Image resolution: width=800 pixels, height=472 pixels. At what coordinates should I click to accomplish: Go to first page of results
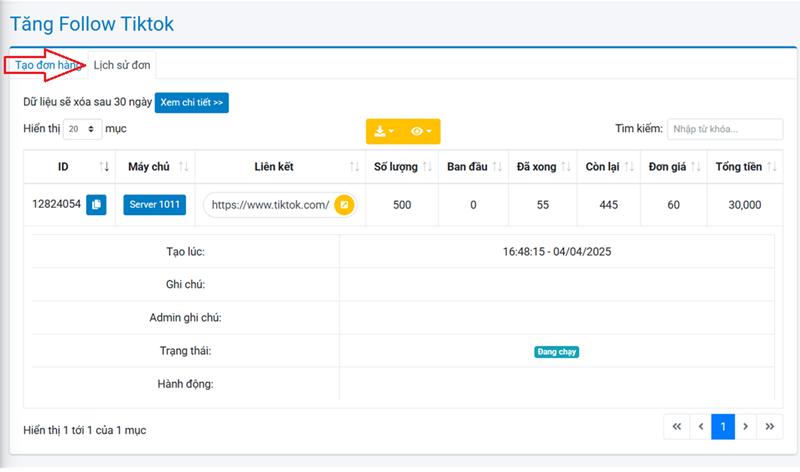(677, 427)
